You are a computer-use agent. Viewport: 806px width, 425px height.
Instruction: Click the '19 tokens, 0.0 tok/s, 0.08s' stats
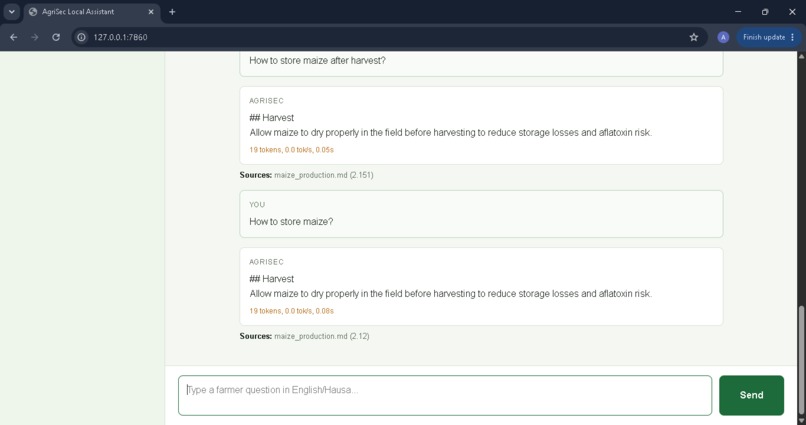click(x=291, y=311)
